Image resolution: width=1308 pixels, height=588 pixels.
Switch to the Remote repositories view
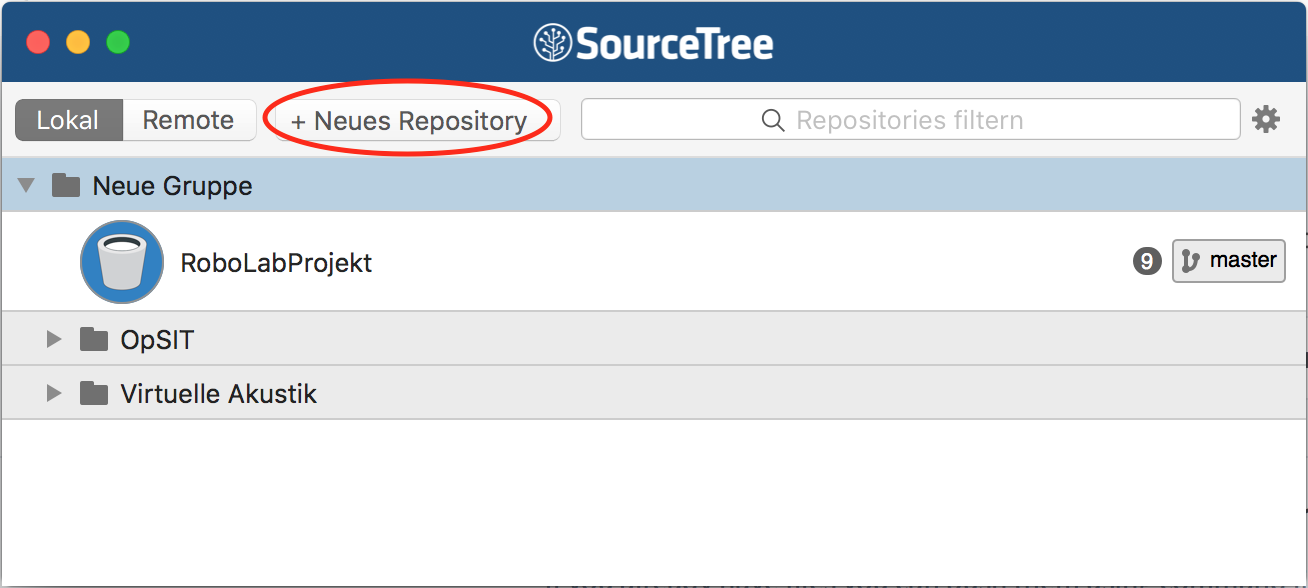(189, 120)
